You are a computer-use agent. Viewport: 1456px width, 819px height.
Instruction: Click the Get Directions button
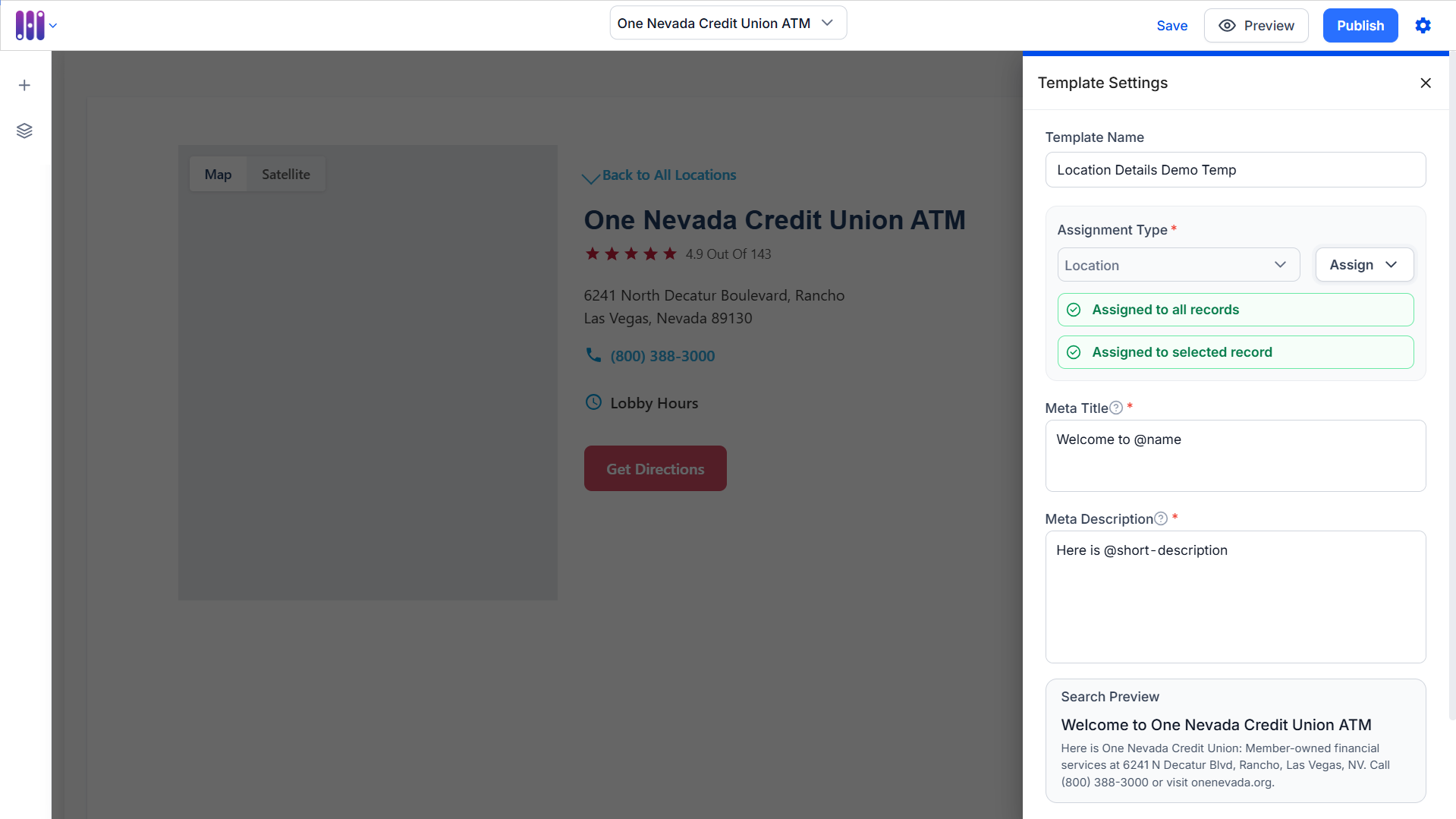[x=656, y=468]
